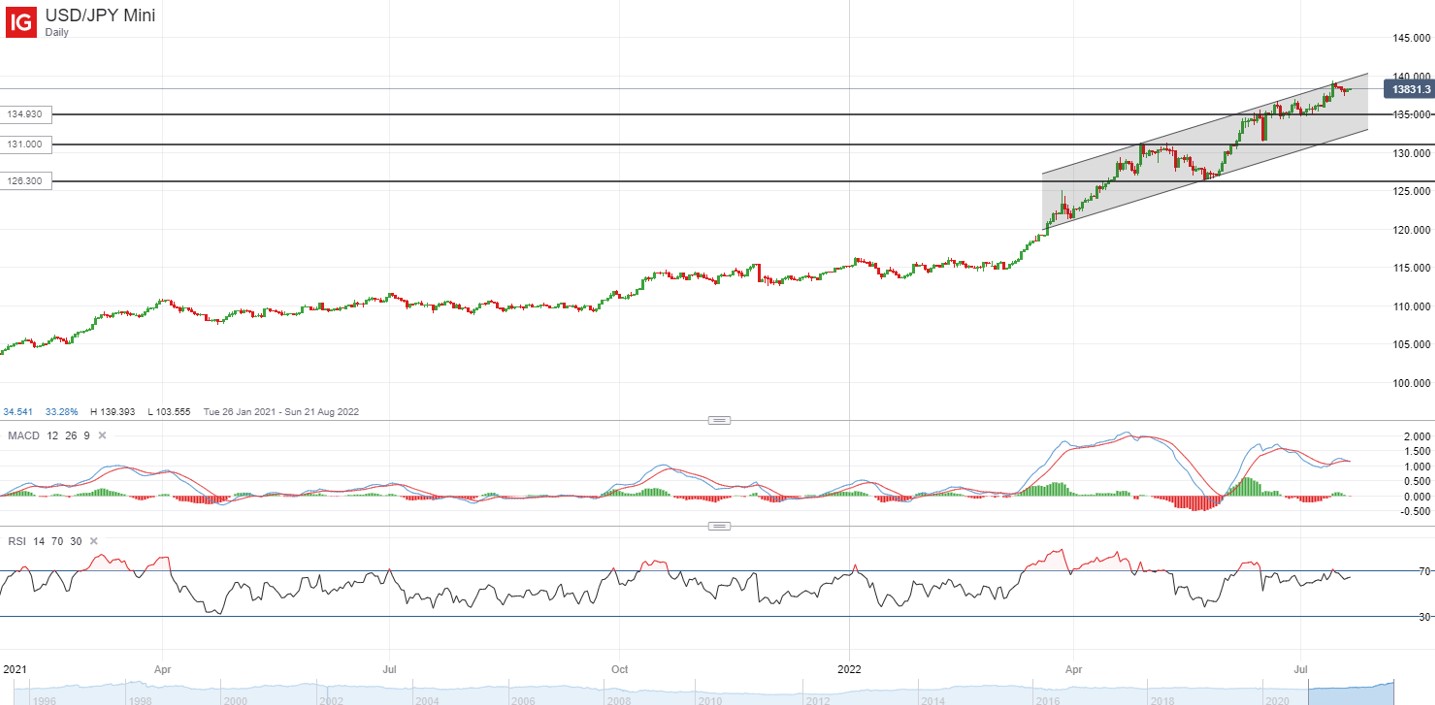Open MACD 12 26 9 indicator settings
Image resolution: width=1435 pixels, height=705 pixels.
pos(49,436)
